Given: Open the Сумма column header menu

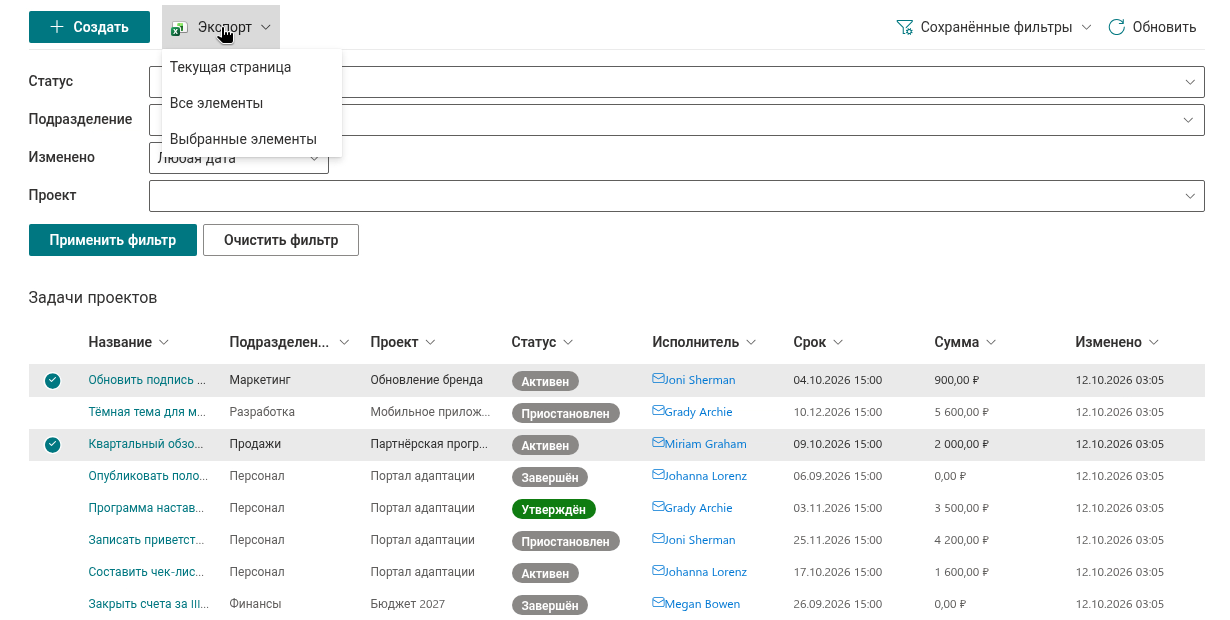Looking at the screenshot, I should 991,342.
